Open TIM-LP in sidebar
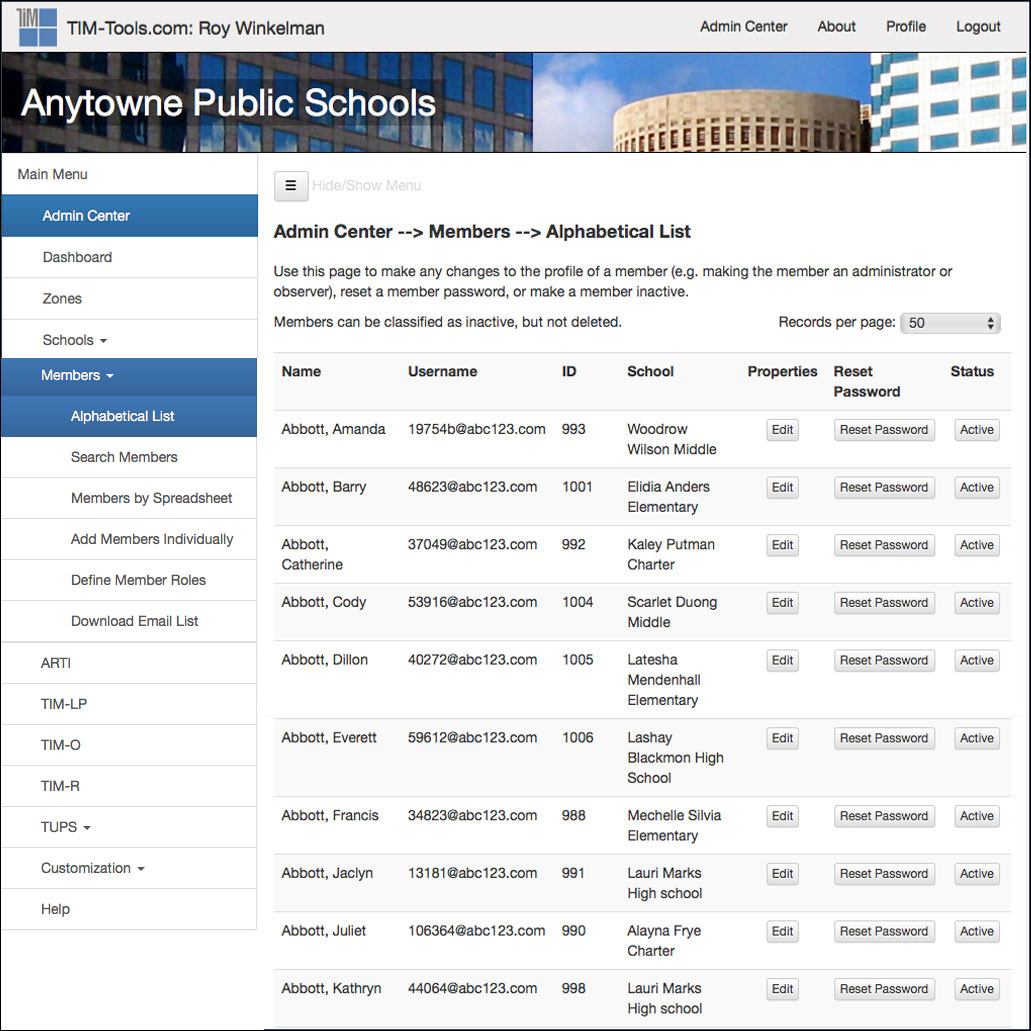Viewport: 1031px width, 1031px height. pos(130,704)
